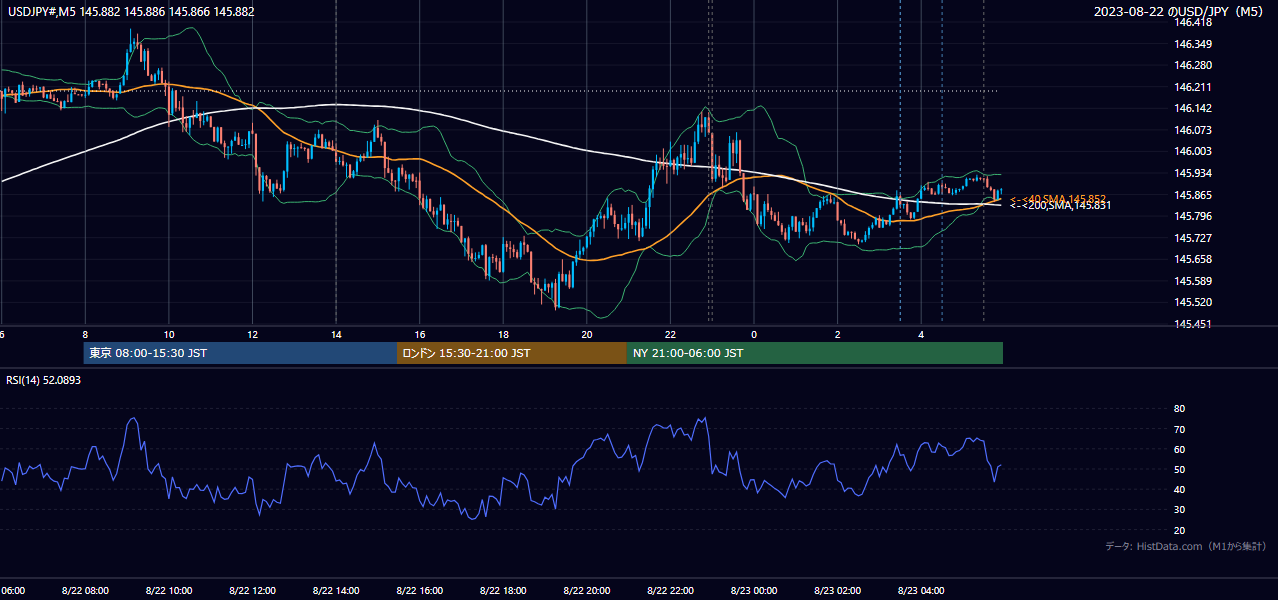Click the RSI axis value 30

tap(1180, 509)
